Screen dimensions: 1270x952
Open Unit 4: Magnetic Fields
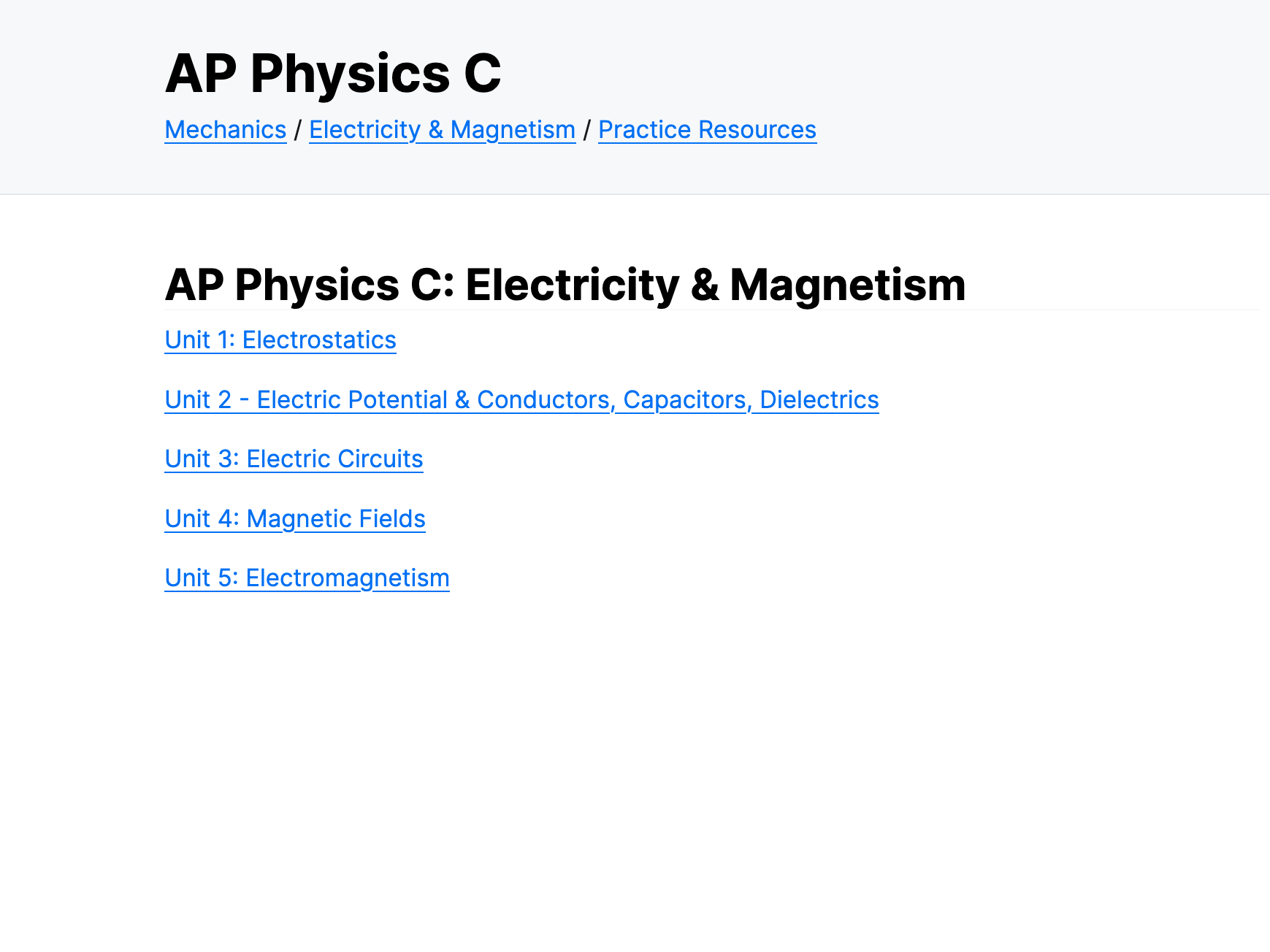pos(295,519)
